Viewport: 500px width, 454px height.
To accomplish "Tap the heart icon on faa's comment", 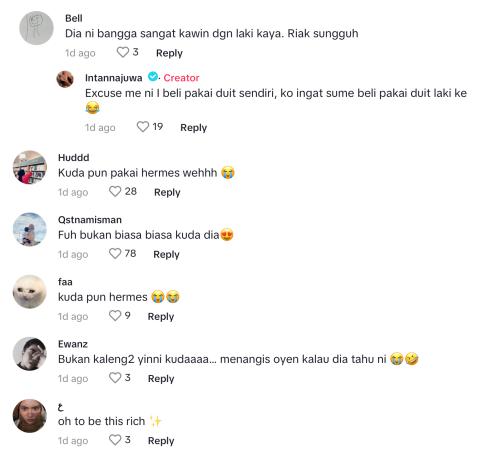I will (115, 316).
